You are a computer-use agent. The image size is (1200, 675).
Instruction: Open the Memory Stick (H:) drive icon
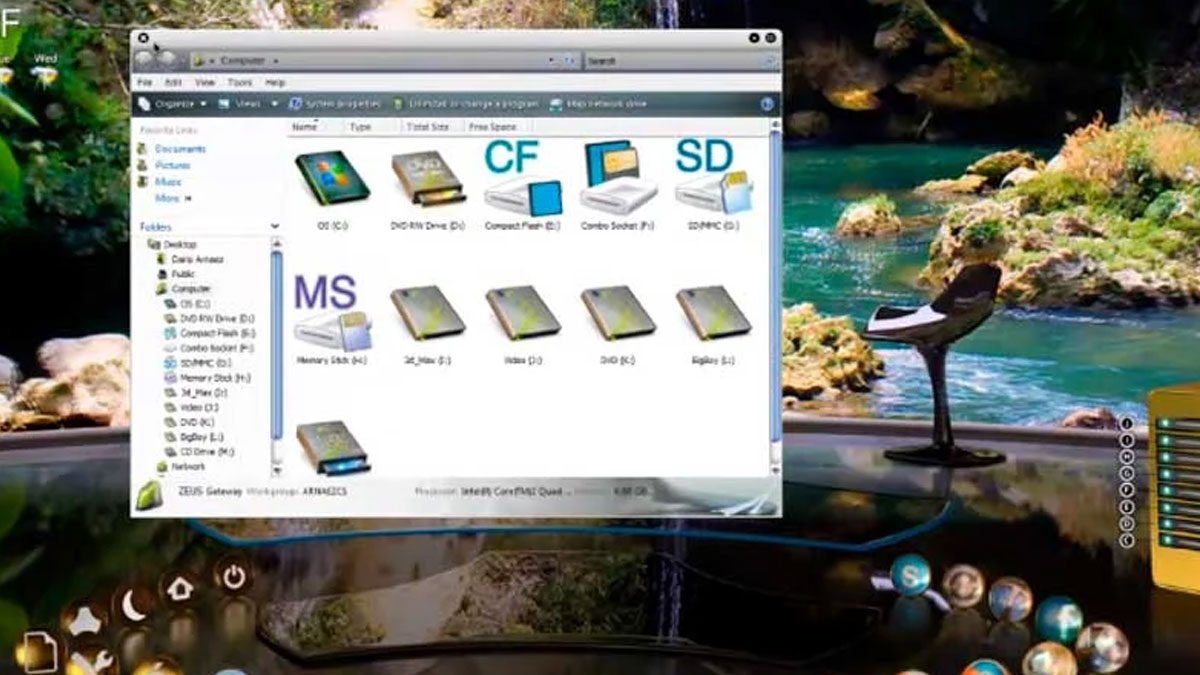(332, 316)
